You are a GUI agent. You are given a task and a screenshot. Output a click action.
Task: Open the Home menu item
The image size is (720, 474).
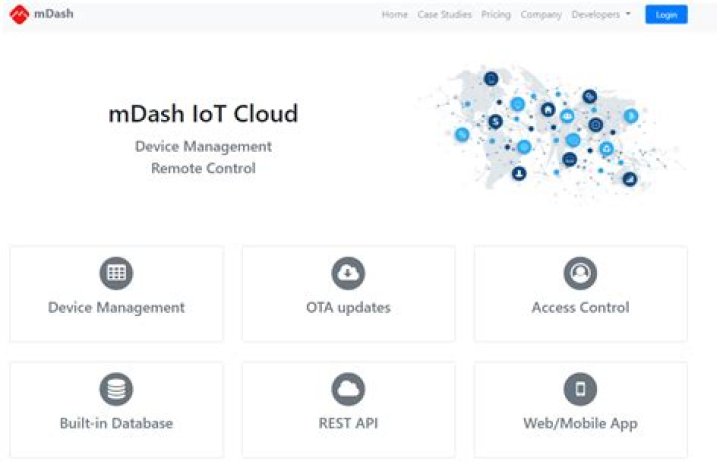(394, 15)
